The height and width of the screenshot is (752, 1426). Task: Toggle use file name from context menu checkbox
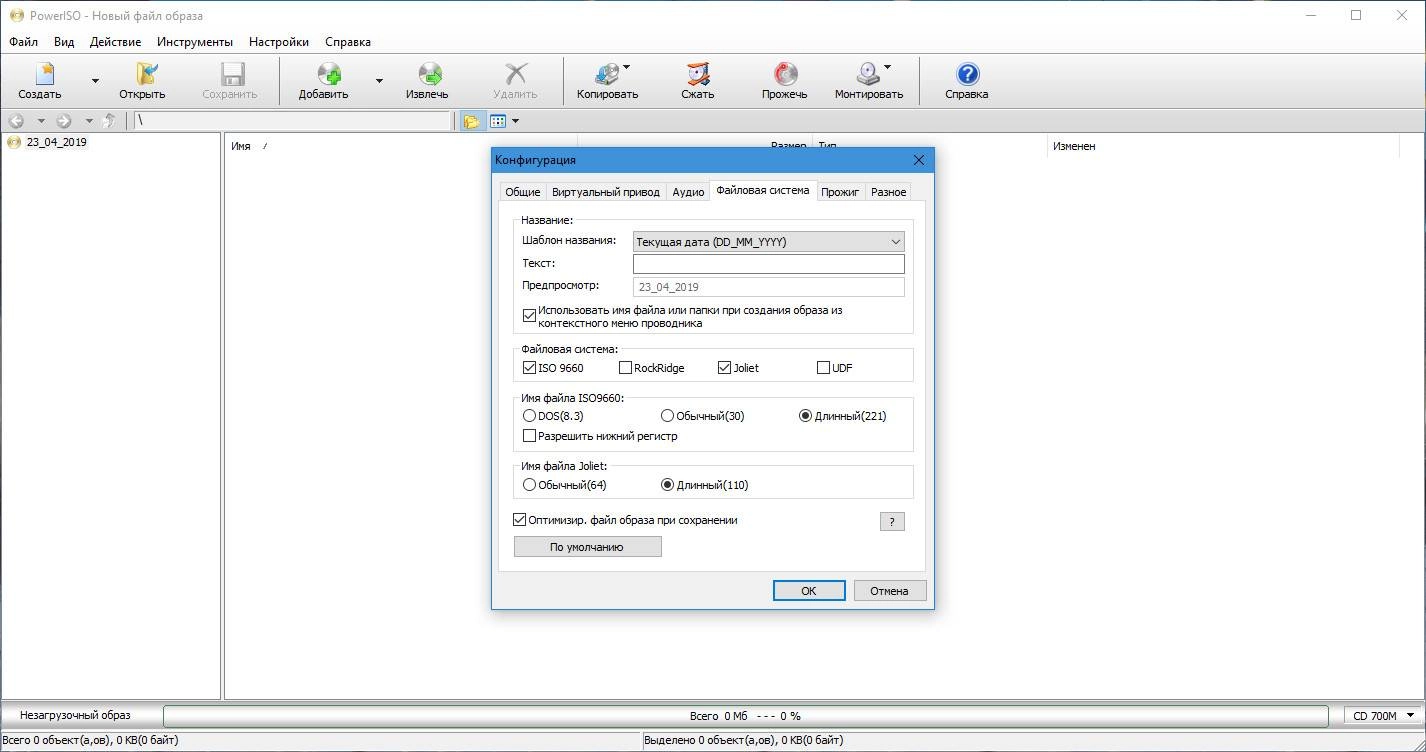530,316
